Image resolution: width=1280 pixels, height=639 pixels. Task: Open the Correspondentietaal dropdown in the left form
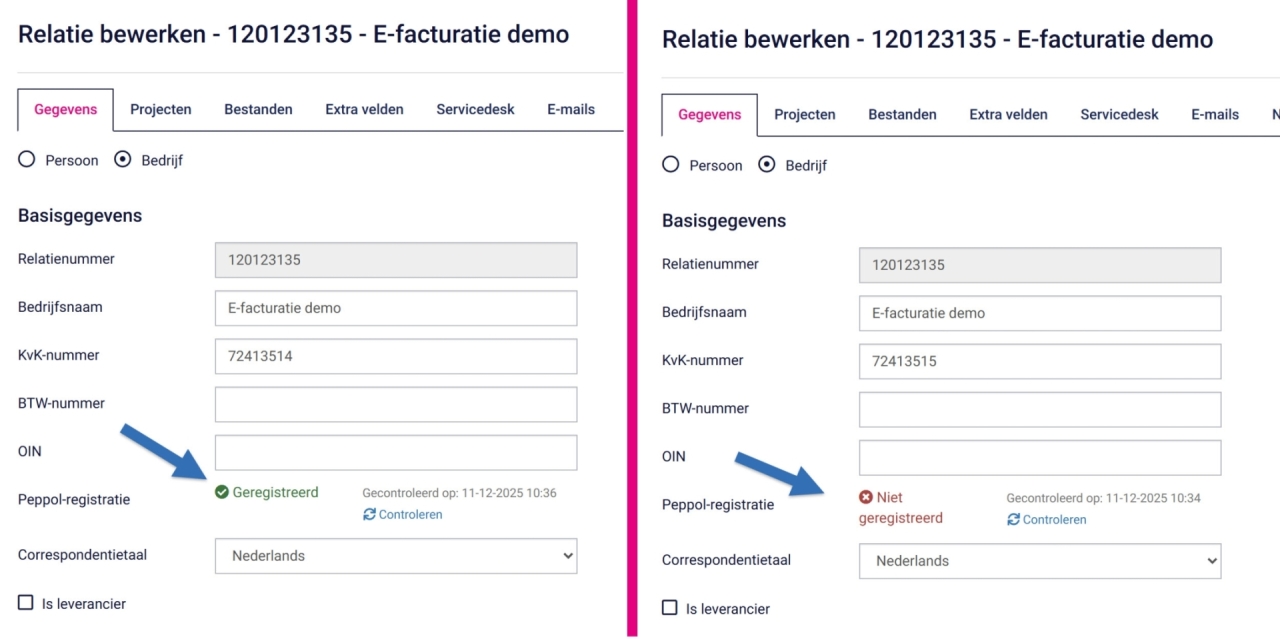pos(396,556)
